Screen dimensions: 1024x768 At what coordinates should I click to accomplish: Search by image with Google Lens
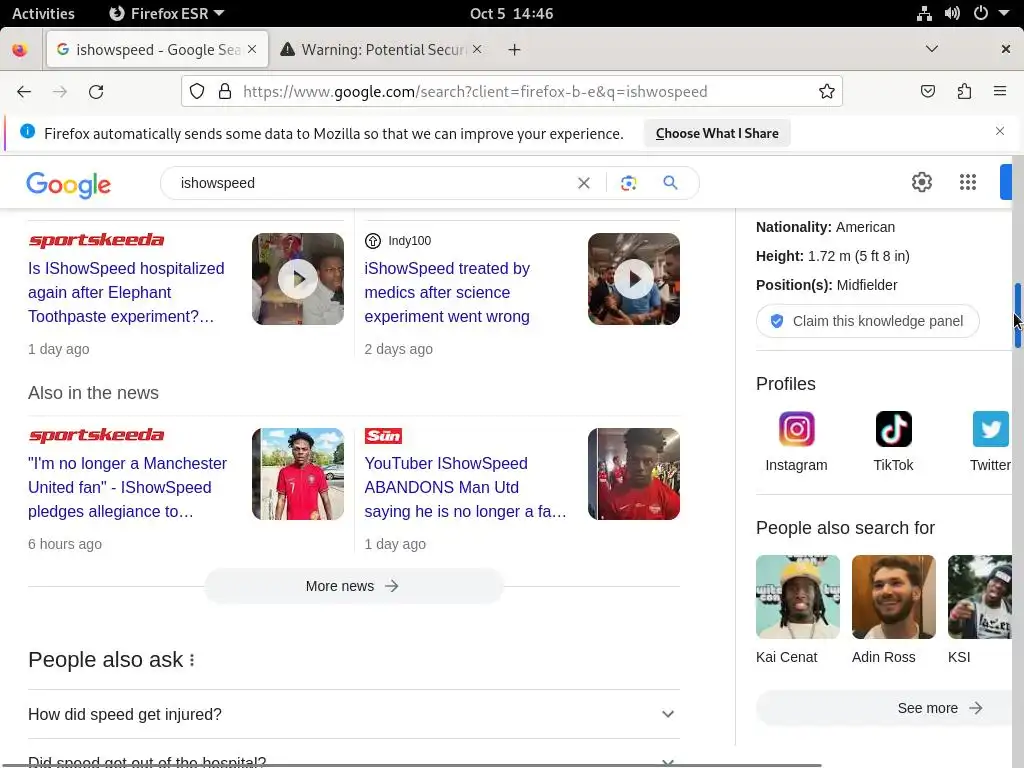628,183
